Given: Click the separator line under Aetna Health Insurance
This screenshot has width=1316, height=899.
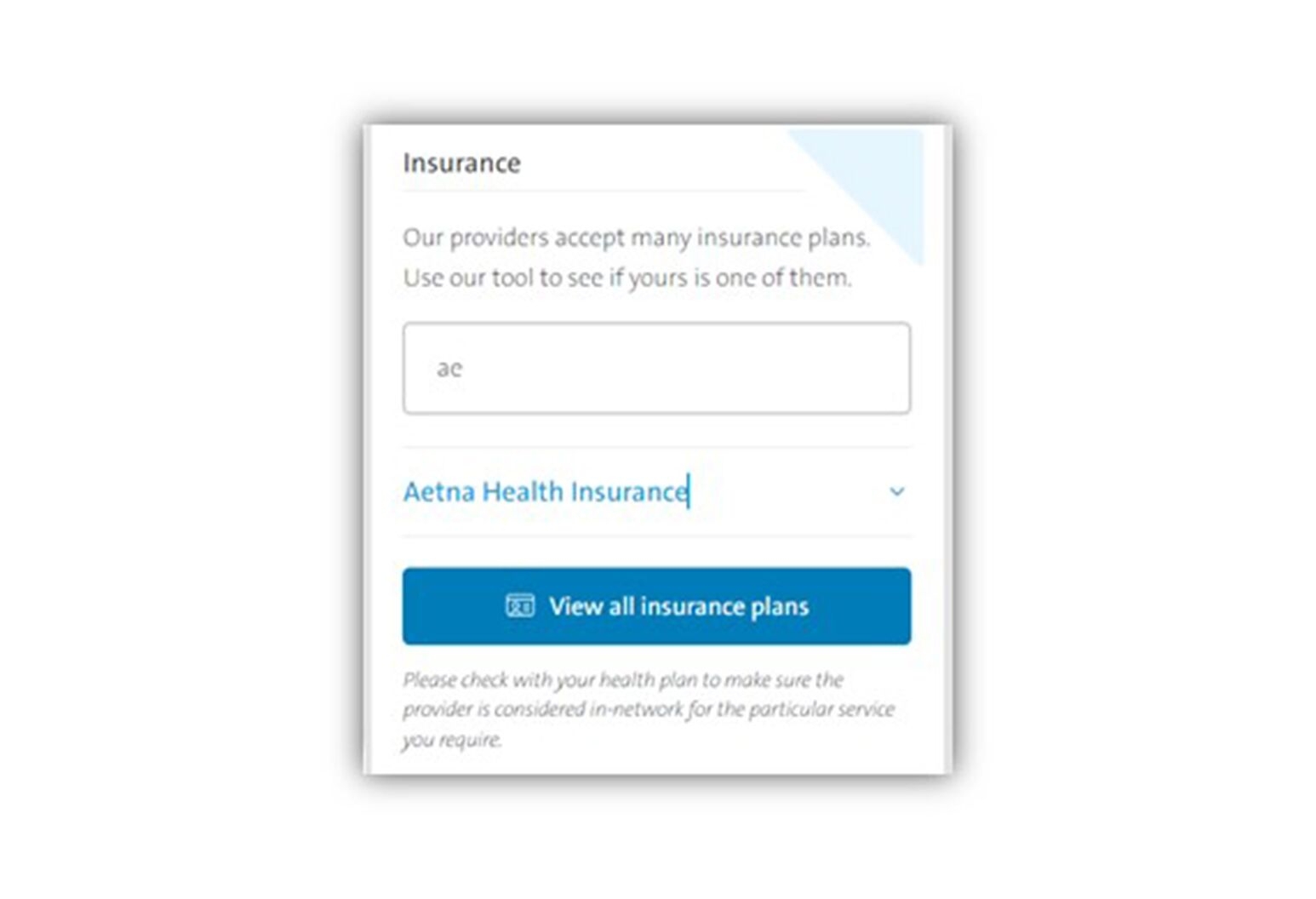Looking at the screenshot, I should click(655, 536).
